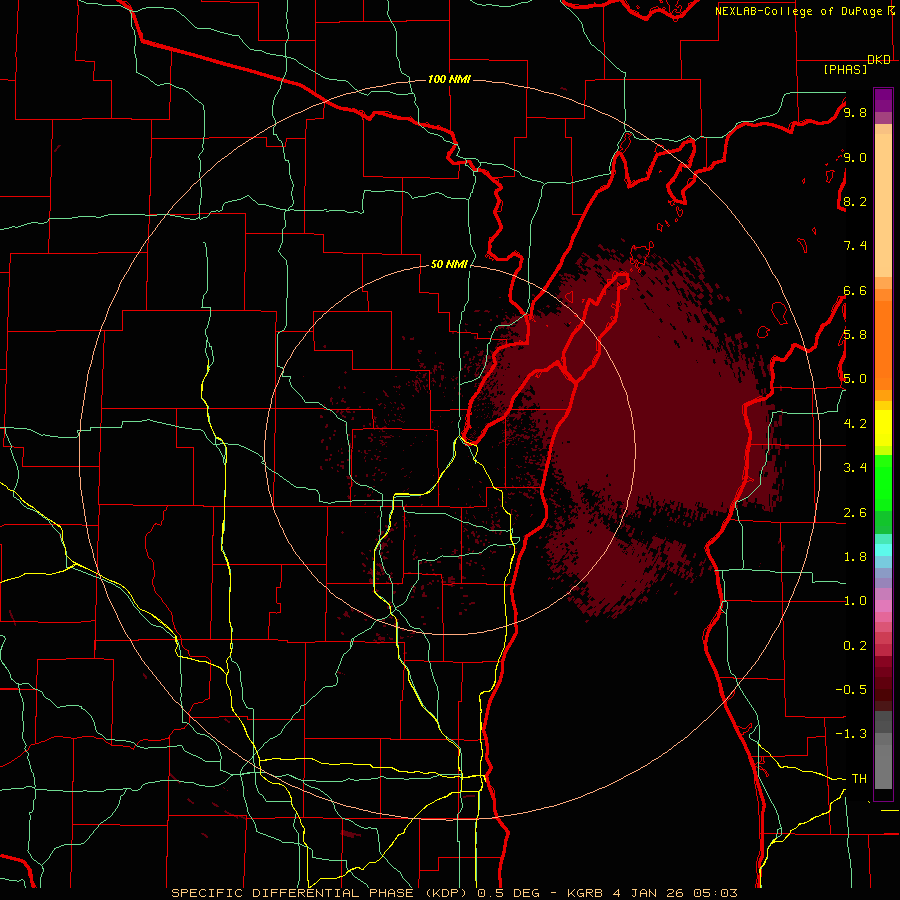Click the peach segment of the color bar
The height and width of the screenshot is (900, 900).
883,205
